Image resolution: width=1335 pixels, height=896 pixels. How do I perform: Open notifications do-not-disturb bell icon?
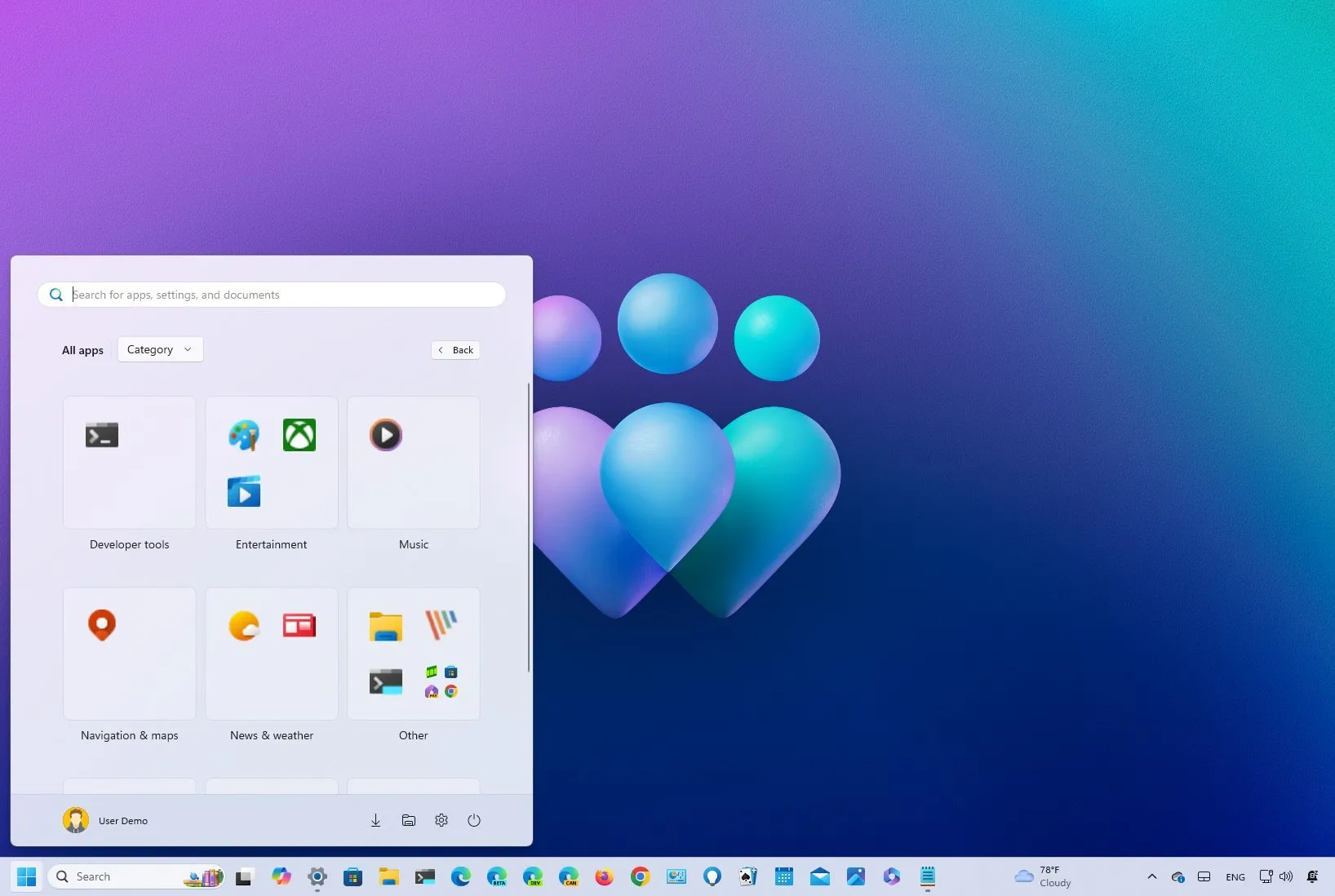[1312, 876]
